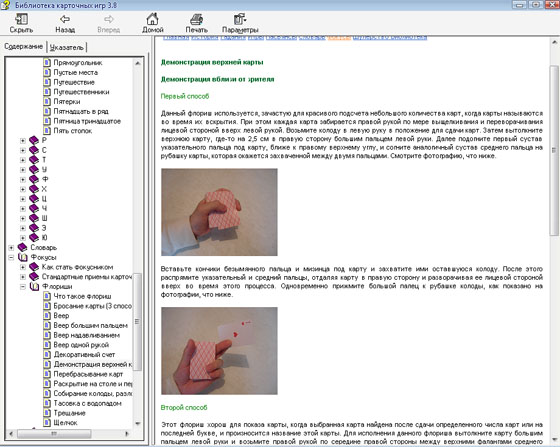
Task: Click the purple book icon for Ч
Action: coord(34,209)
